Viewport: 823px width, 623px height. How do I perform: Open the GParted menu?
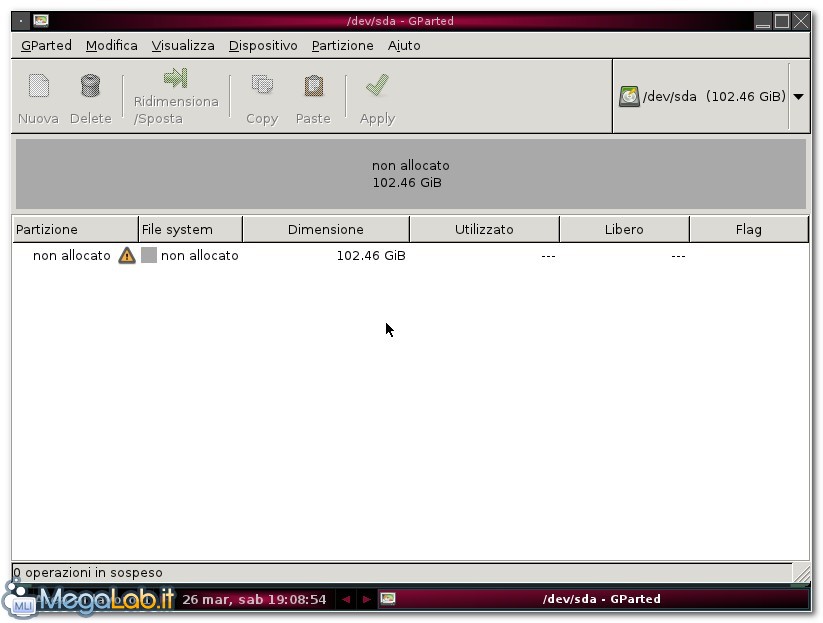point(46,46)
